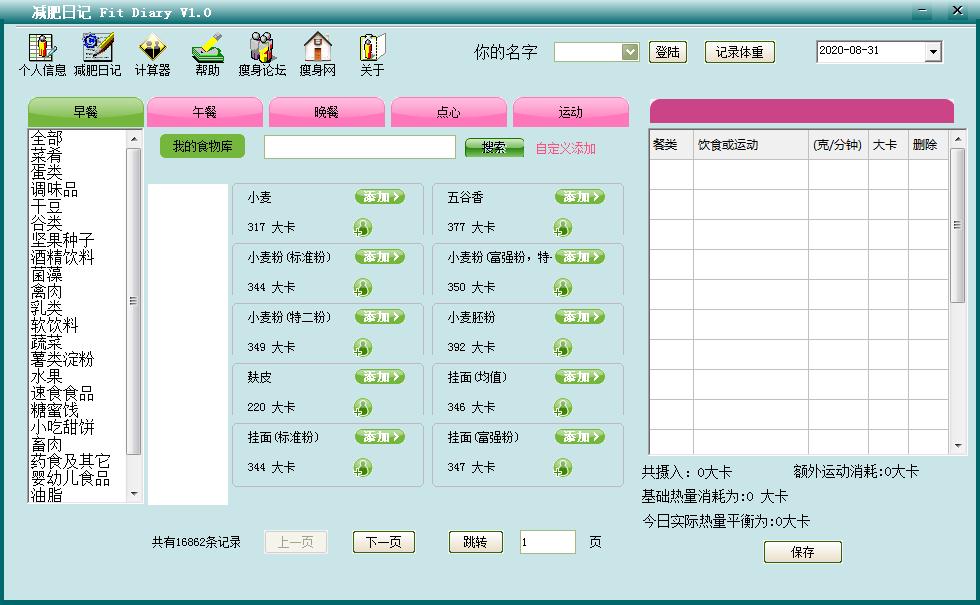The image size is (980, 605).
Task: Open 自定义添加 custom add link
Action: click(567, 146)
